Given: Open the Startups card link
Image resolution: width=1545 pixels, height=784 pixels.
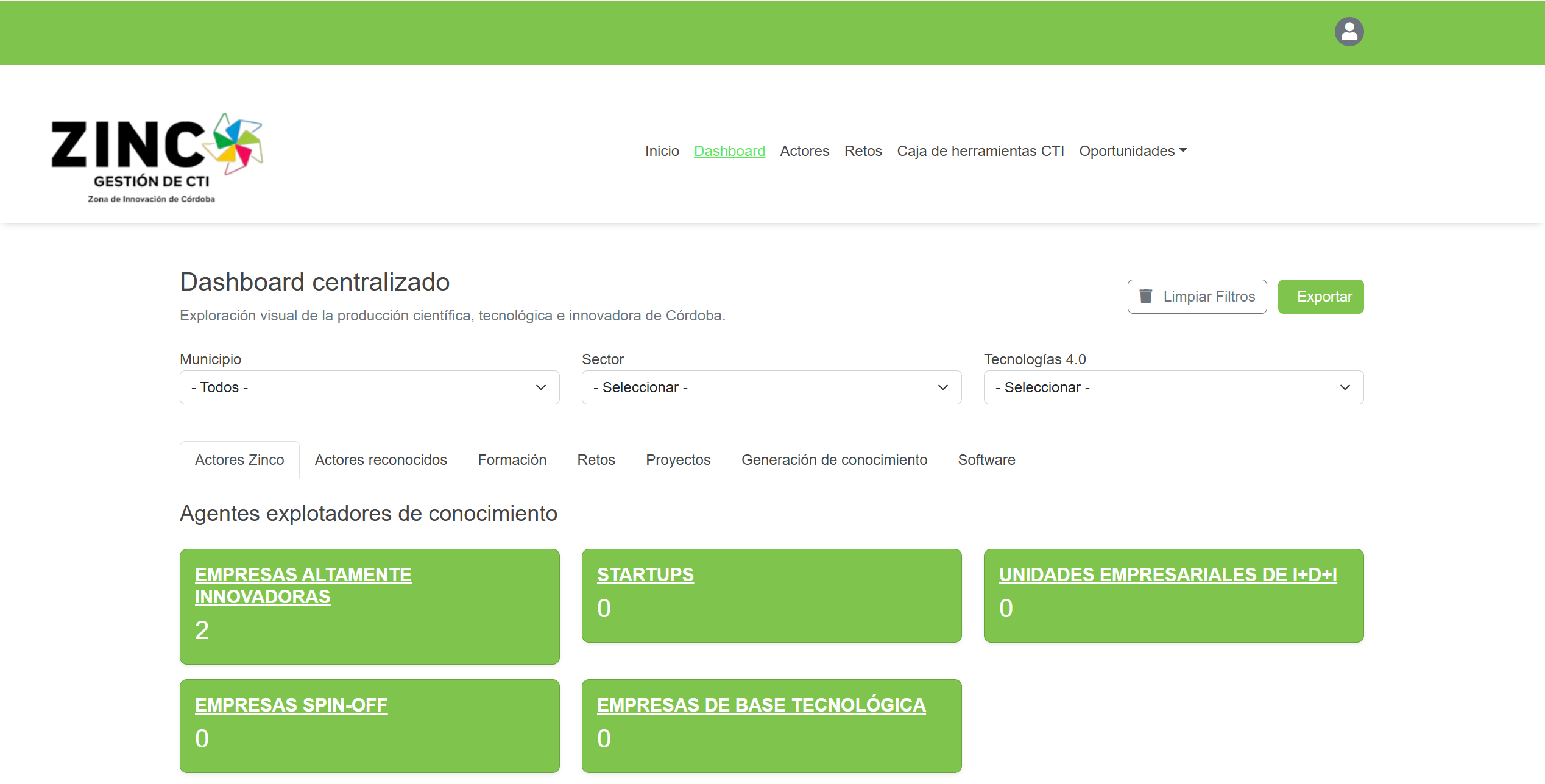Looking at the screenshot, I should pos(645,574).
